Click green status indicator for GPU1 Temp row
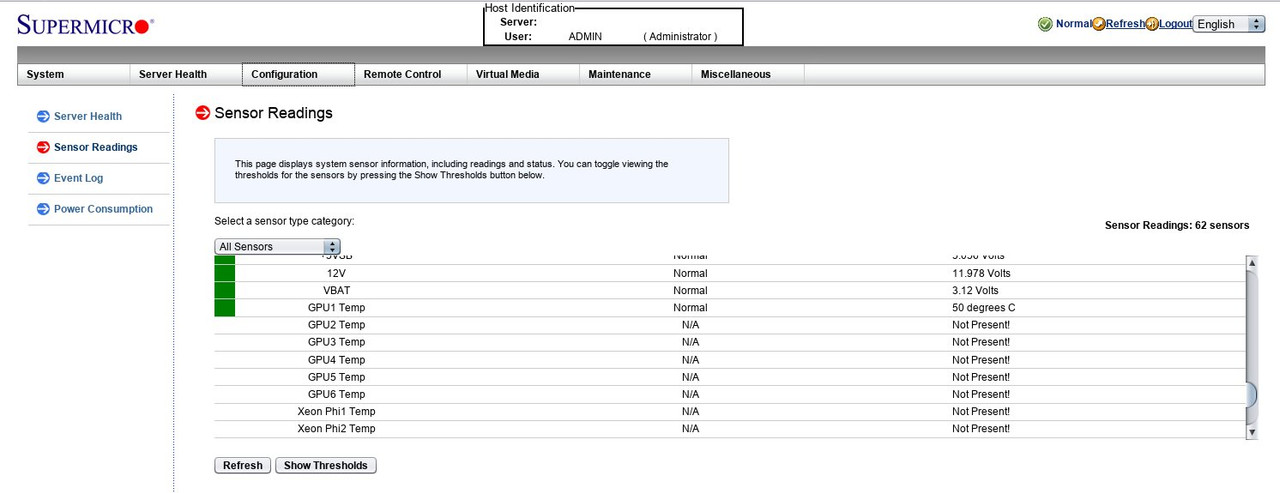 click(x=225, y=307)
